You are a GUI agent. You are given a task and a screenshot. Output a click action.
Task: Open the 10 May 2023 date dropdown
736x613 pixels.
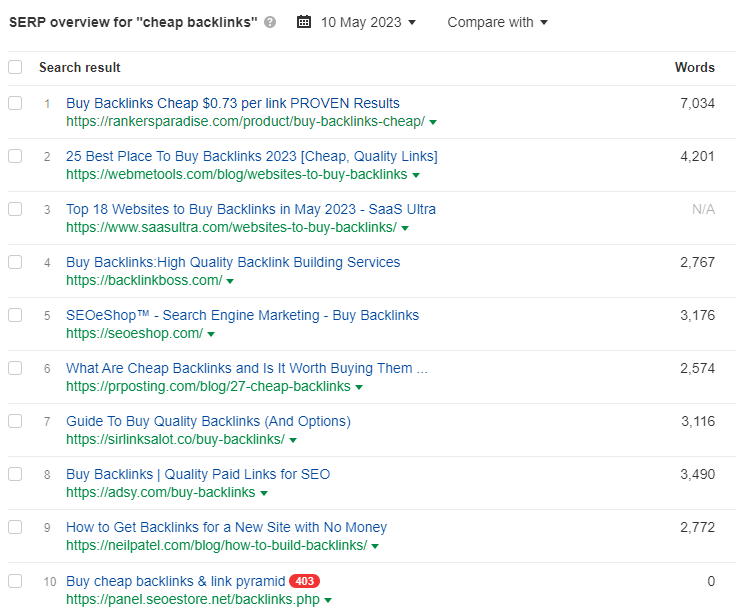368,22
